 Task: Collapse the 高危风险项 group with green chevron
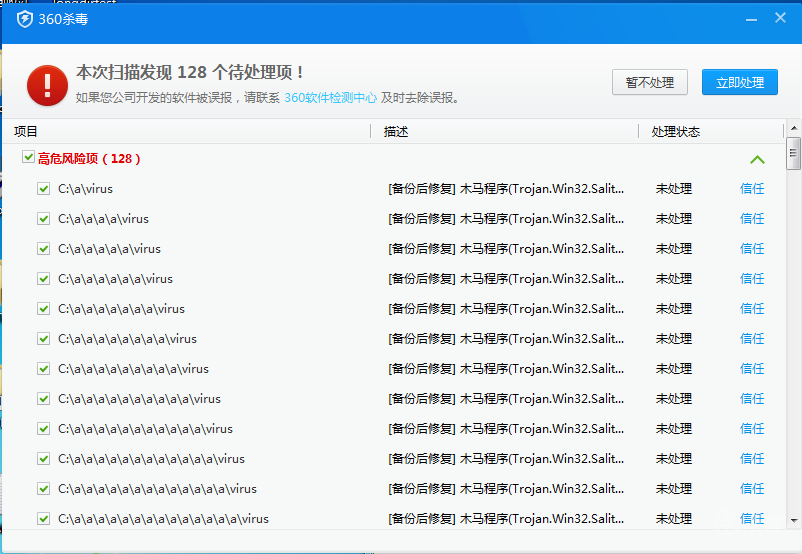click(757, 160)
